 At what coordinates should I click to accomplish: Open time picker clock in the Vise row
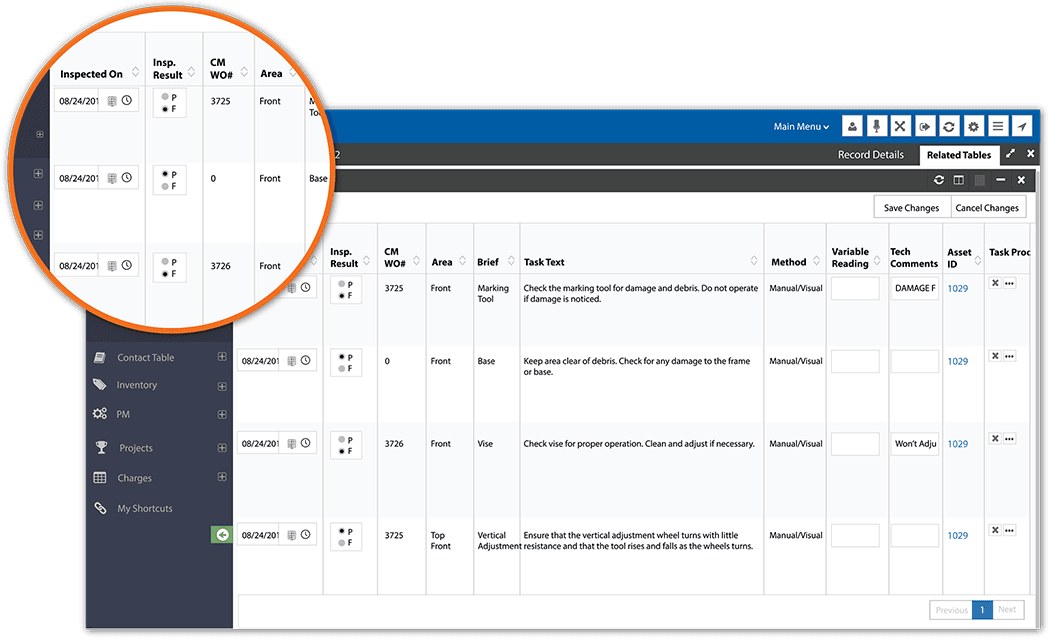pyautogui.click(x=306, y=443)
